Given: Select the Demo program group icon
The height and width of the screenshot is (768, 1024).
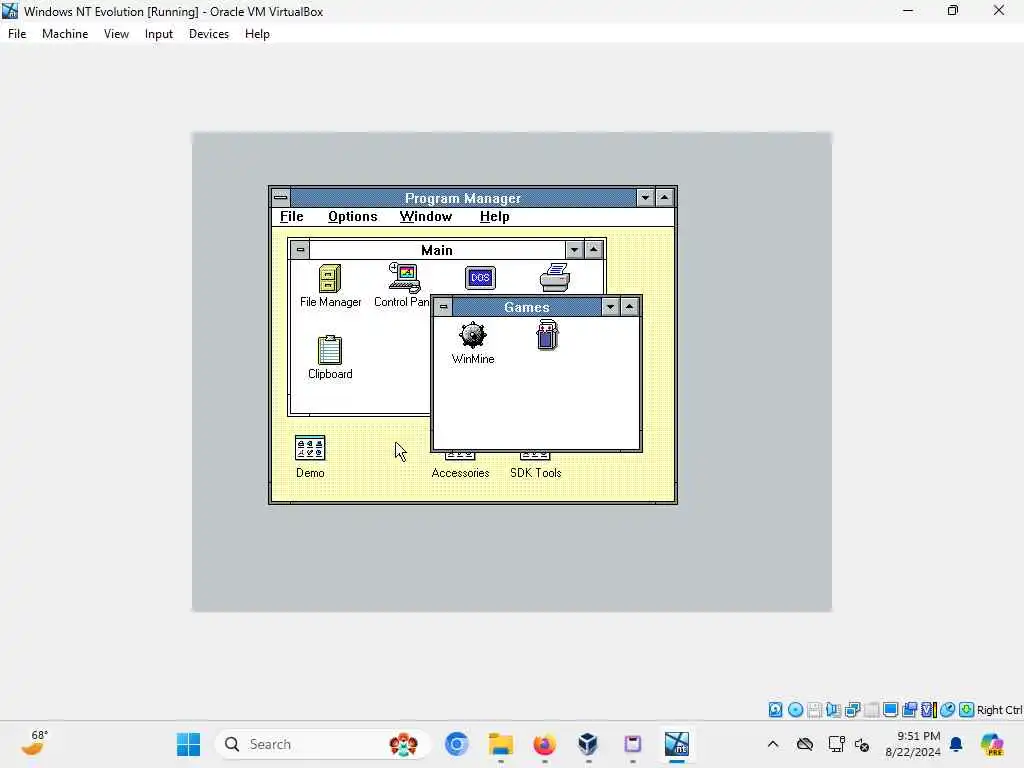Looking at the screenshot, I should [310, 448].
